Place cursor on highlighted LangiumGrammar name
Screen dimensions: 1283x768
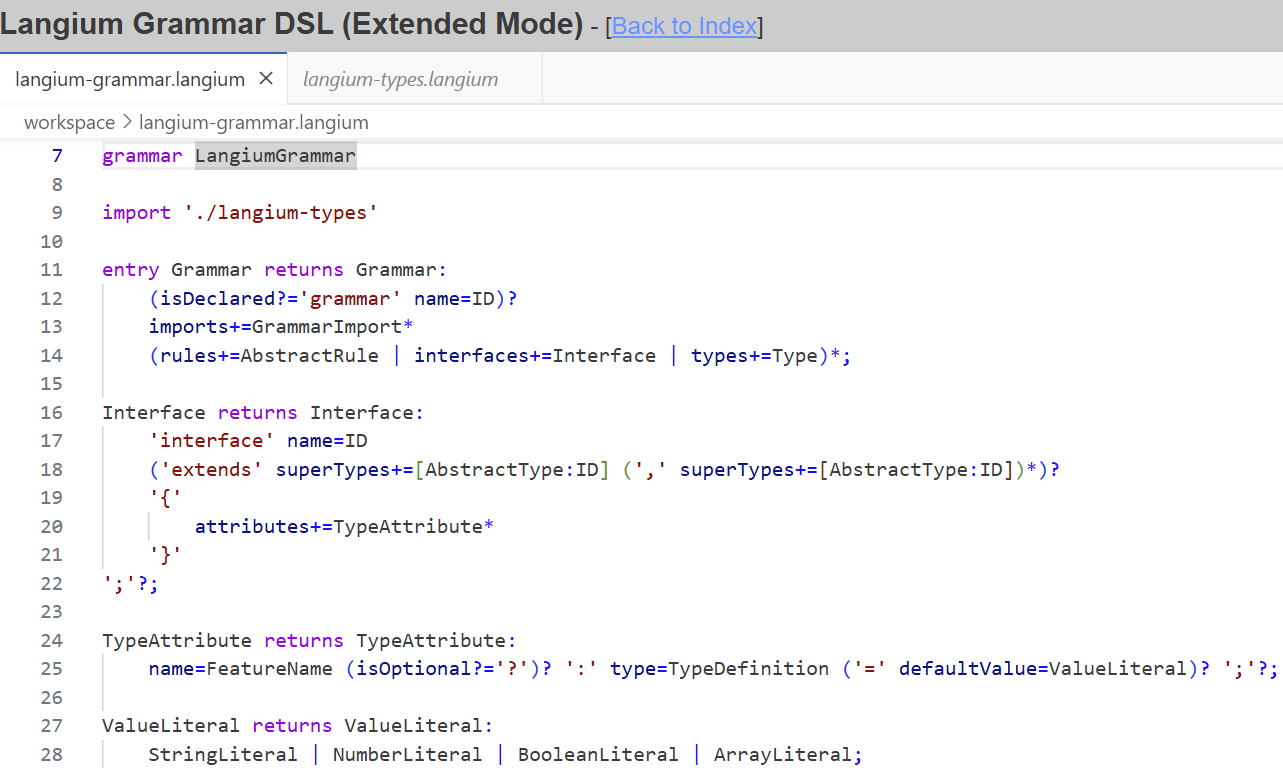point(275,156)
